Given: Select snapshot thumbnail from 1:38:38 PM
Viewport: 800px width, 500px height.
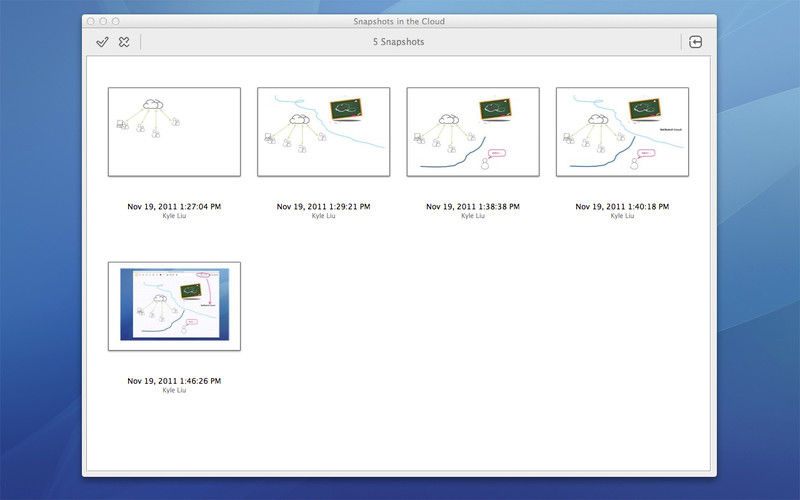Looking at the screenshot, I should pyautogui.click(x=473, y=132).
